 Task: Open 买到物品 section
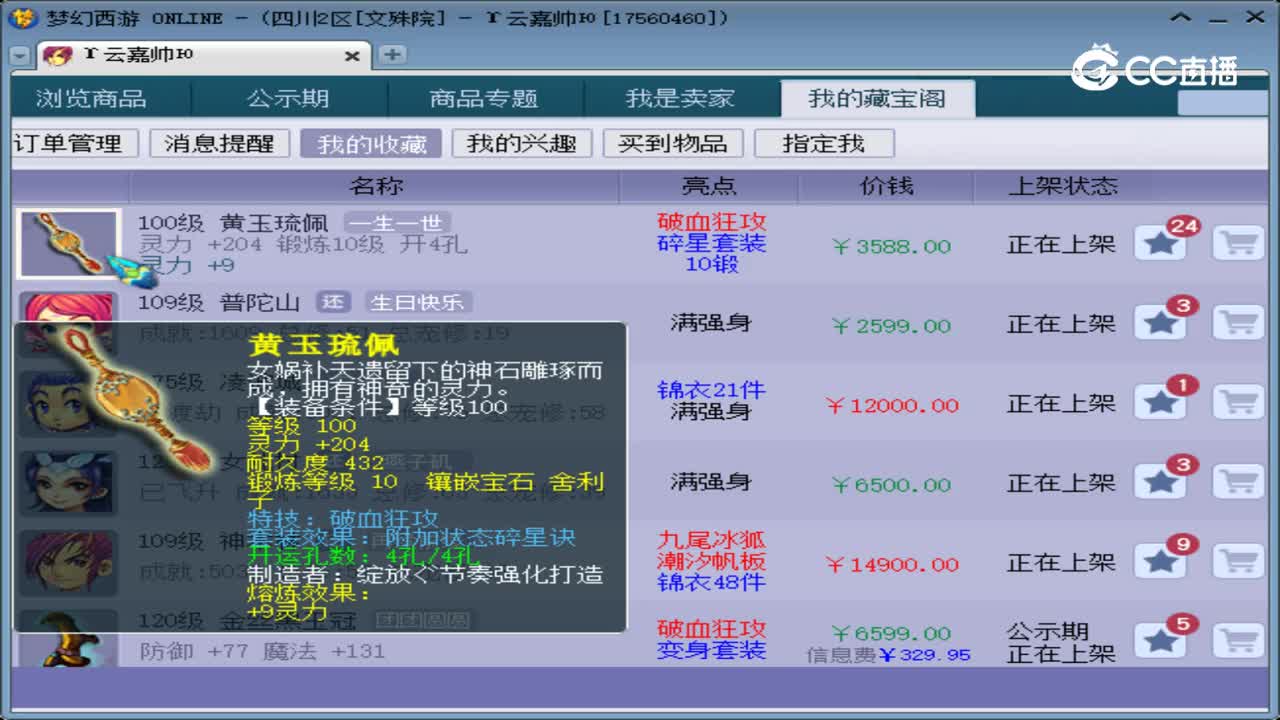click(x=673, y=143)
